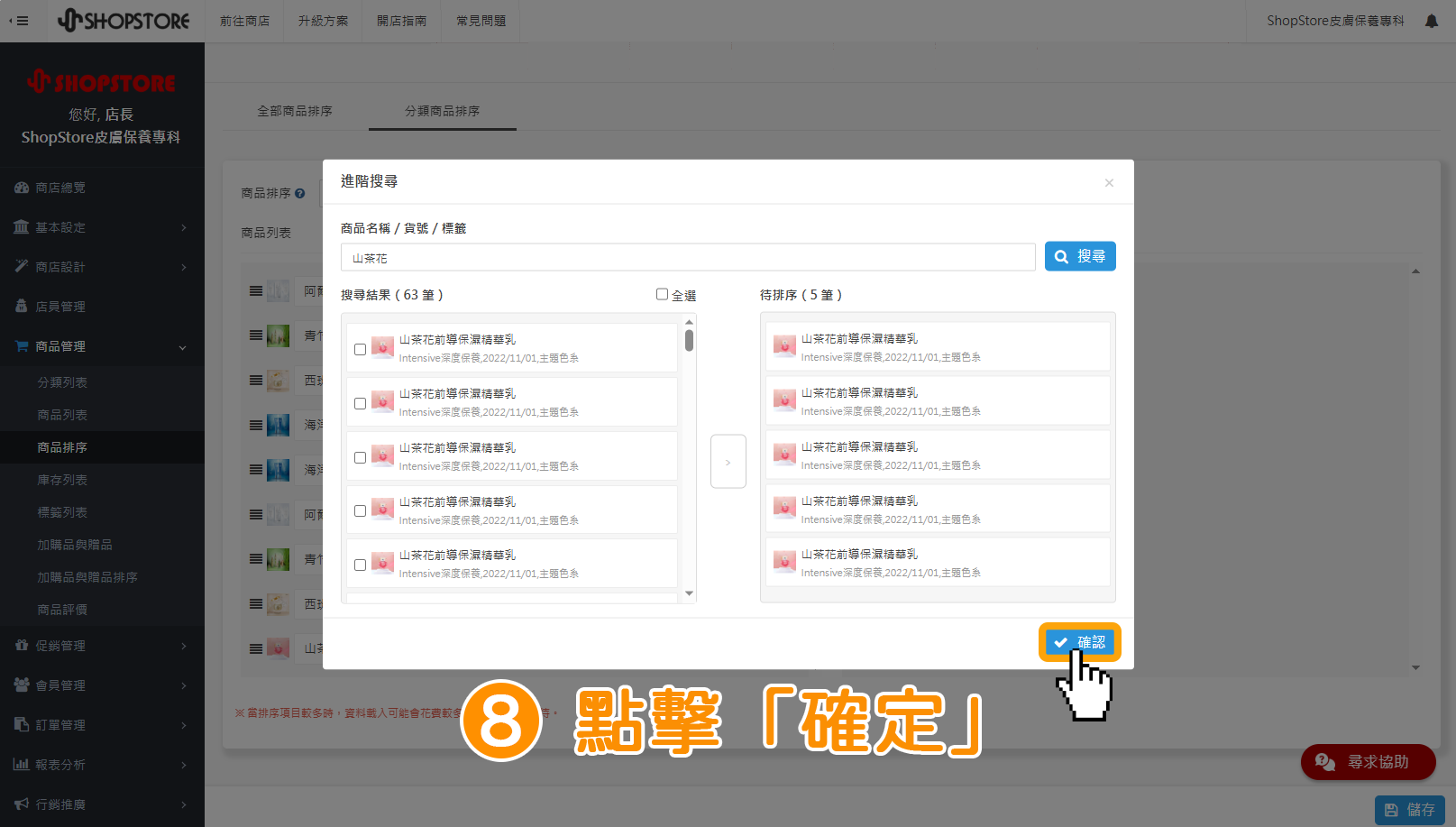
Task: Click the SHOPSTORE logo in header
Action: [124, 20]
